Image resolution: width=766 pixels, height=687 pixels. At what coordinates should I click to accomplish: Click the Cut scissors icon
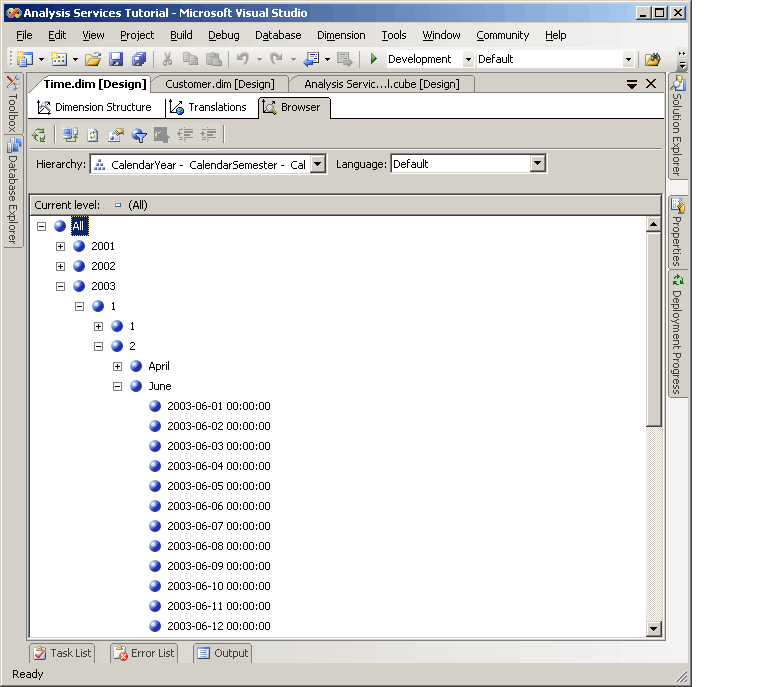168,59
